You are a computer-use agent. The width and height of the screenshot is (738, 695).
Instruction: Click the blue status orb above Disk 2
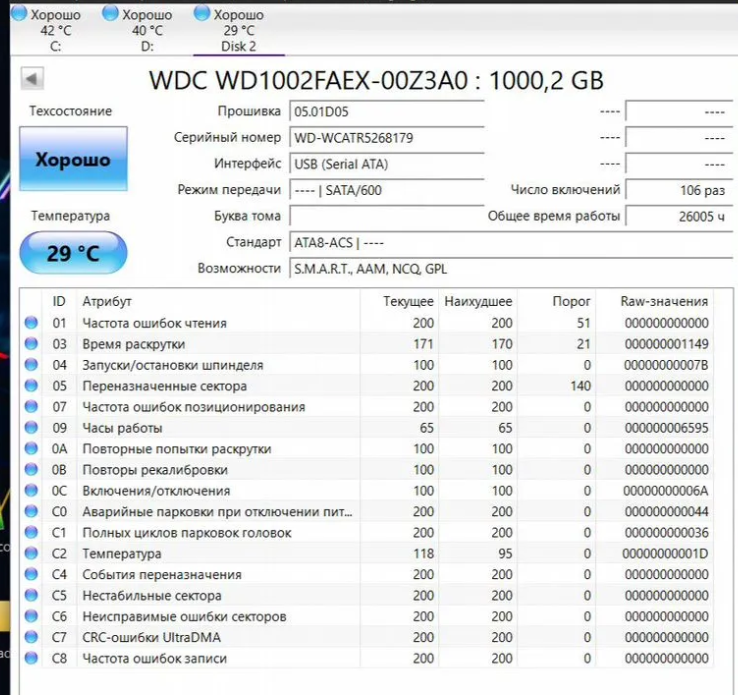pyautogui.click(x=202, y=13)
